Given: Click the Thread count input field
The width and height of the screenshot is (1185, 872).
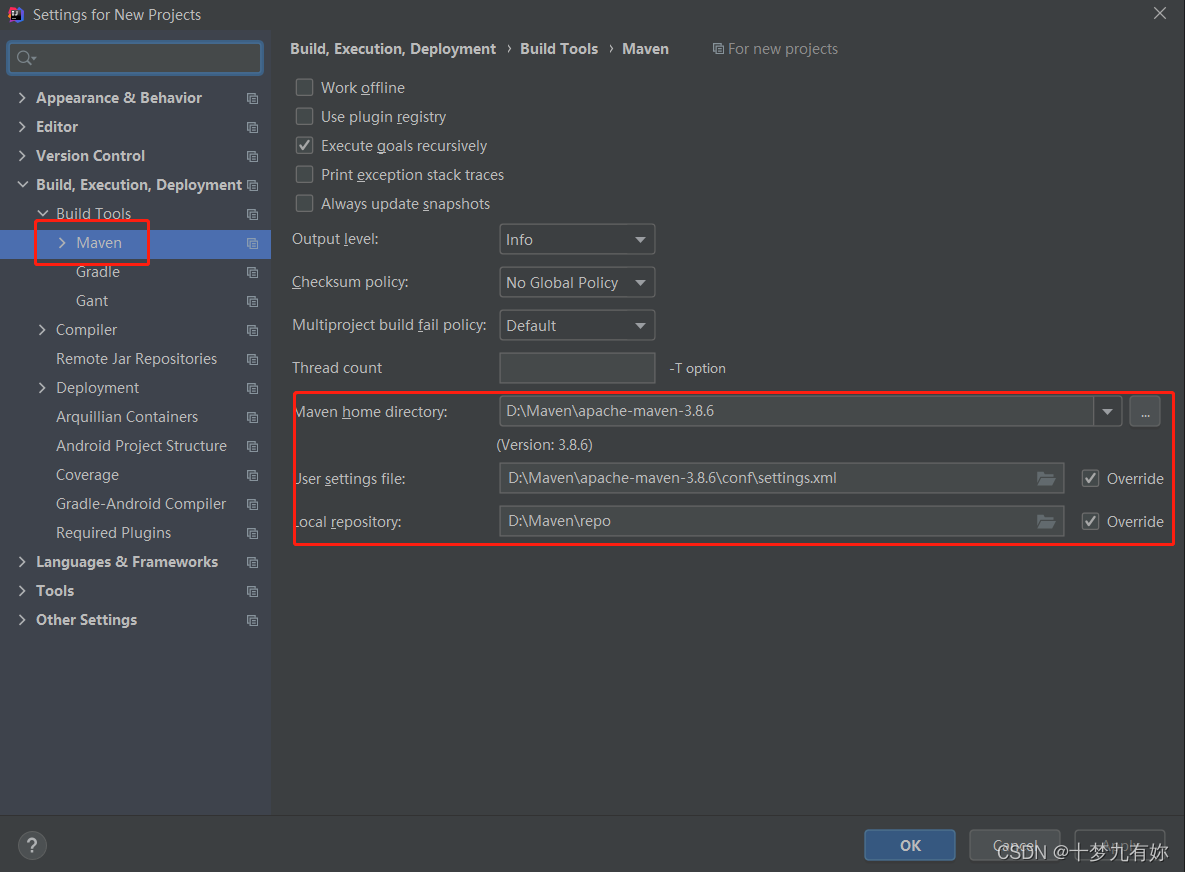Looking at the screenshot, I should pyautogui.click(x=577, y=368).
